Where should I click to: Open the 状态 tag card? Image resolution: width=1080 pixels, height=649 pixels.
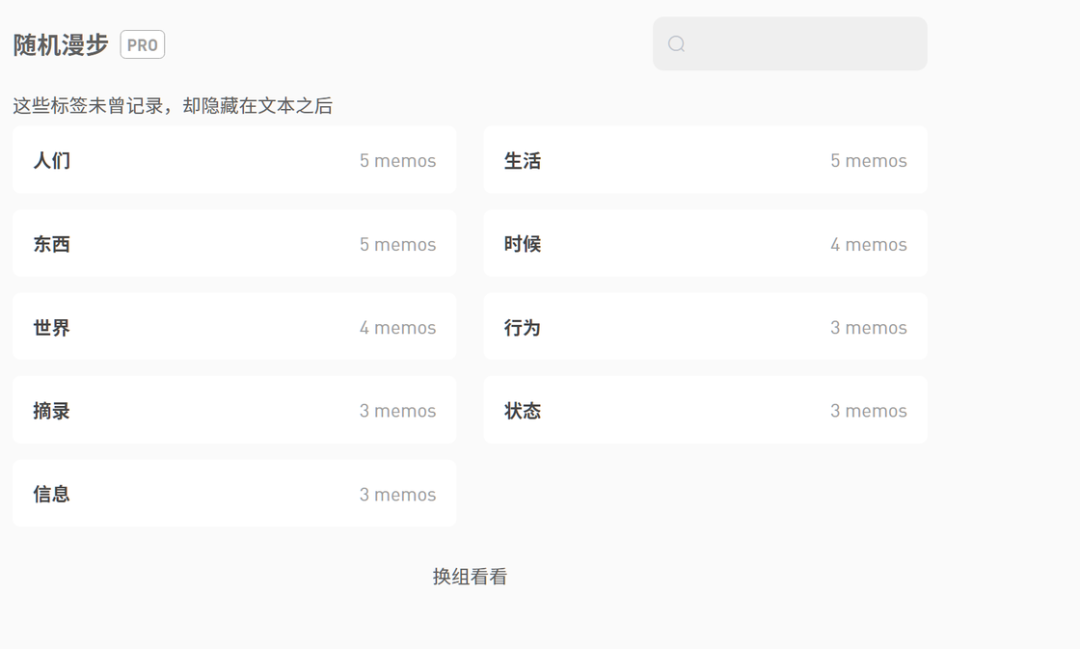705,410
